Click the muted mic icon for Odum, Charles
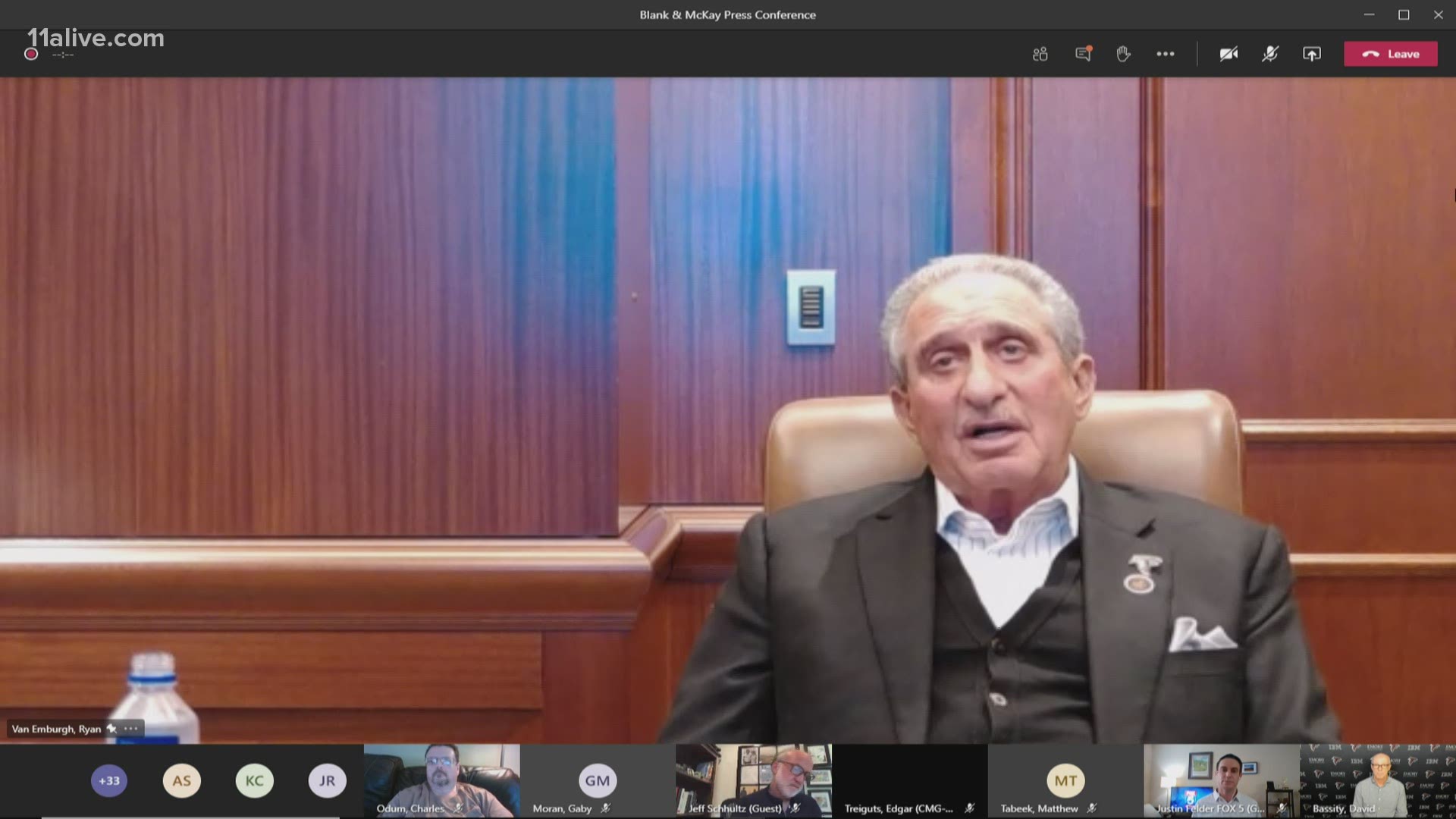1456x819 pixels. pyautogui.click(x=458, y=808)
